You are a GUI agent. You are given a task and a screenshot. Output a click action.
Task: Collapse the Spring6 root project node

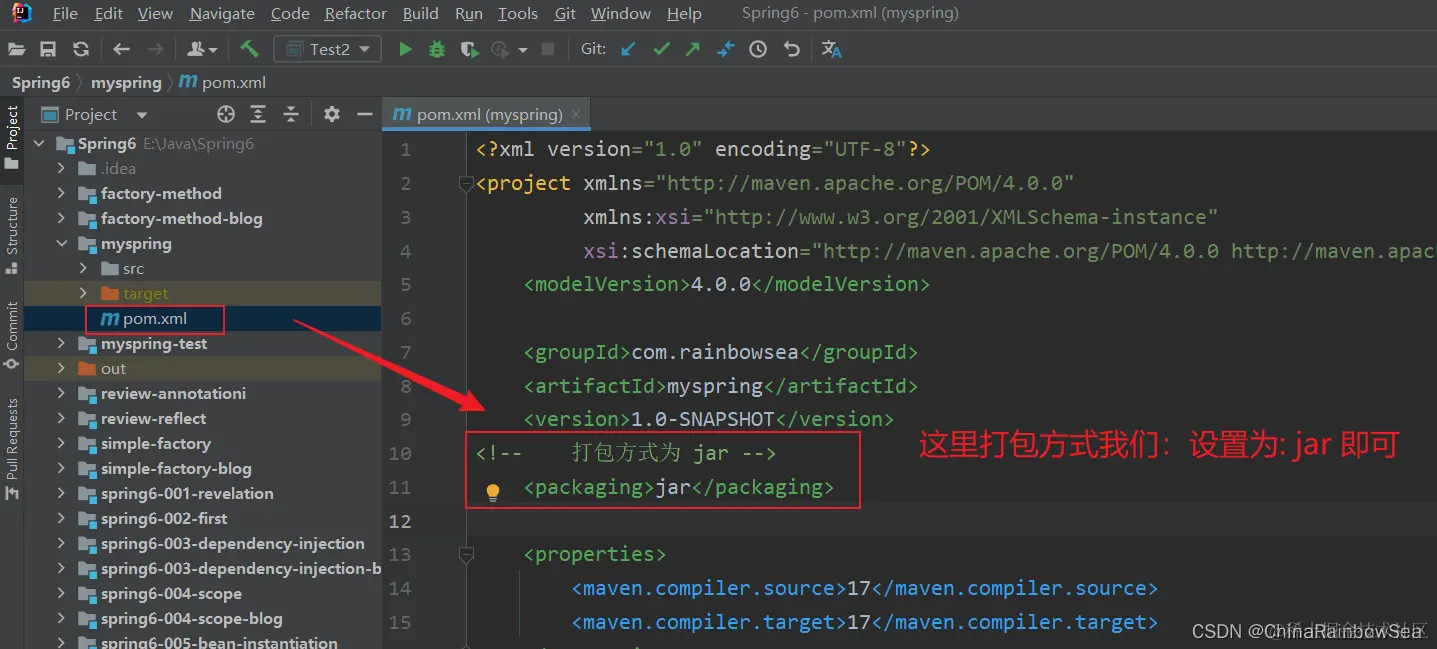pos(40,143)
